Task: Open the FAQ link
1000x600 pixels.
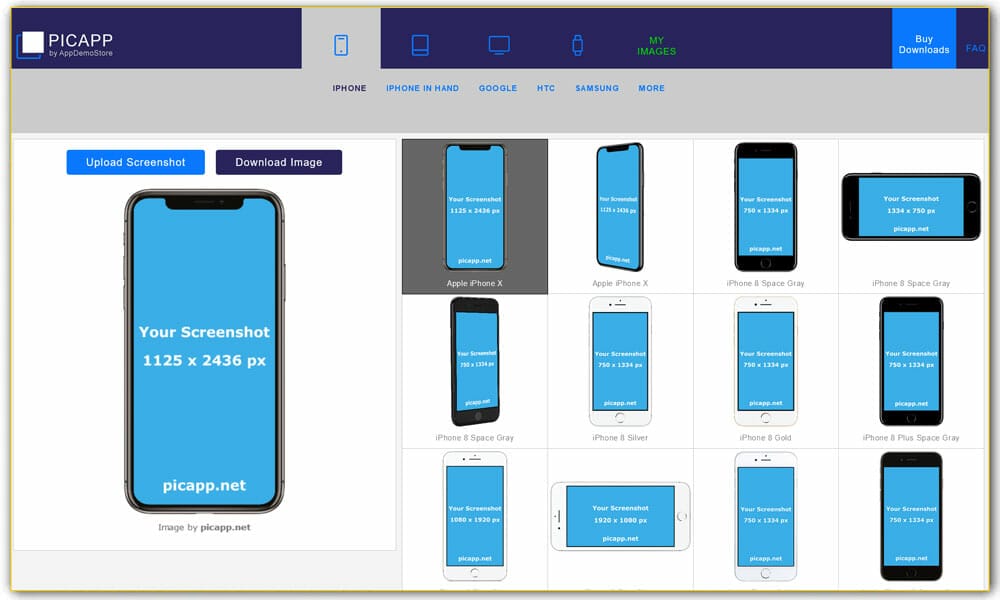Action: point(975,48)
